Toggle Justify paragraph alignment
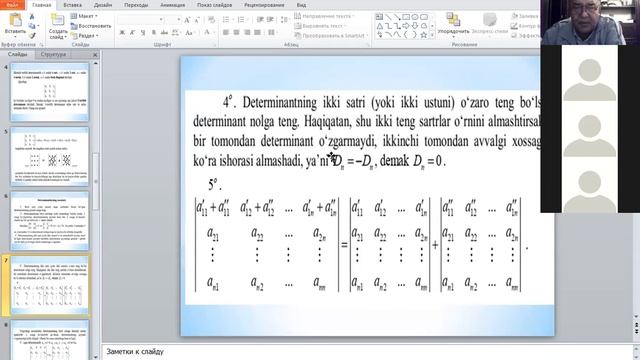 point(257,32)
